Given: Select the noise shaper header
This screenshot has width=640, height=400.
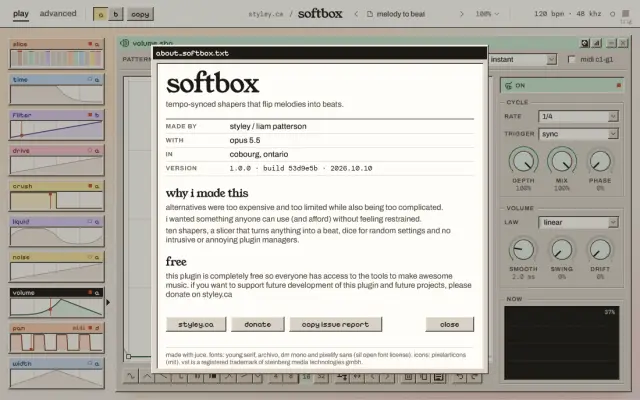Looking at the screenshot, I should tap(56, 257).
